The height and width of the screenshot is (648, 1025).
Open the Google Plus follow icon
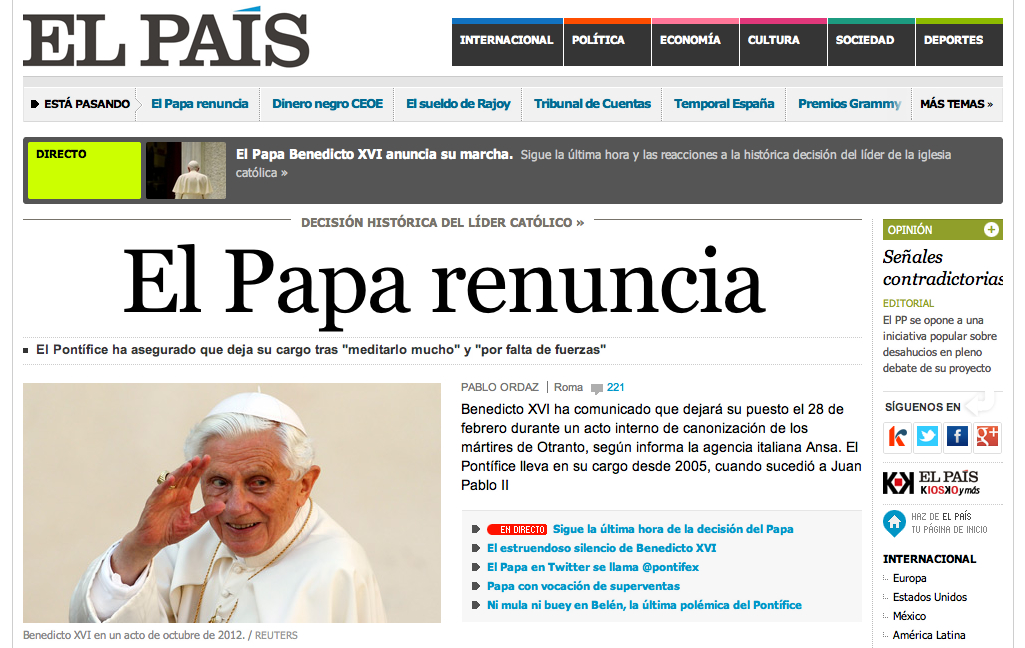click(x=987, y=437)
